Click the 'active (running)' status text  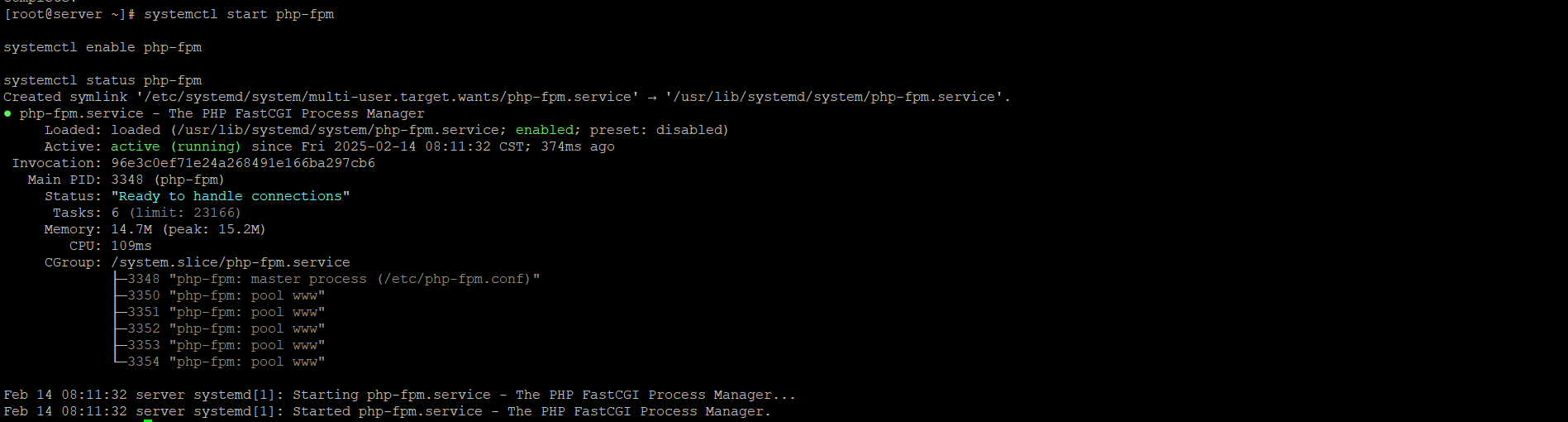176,146
